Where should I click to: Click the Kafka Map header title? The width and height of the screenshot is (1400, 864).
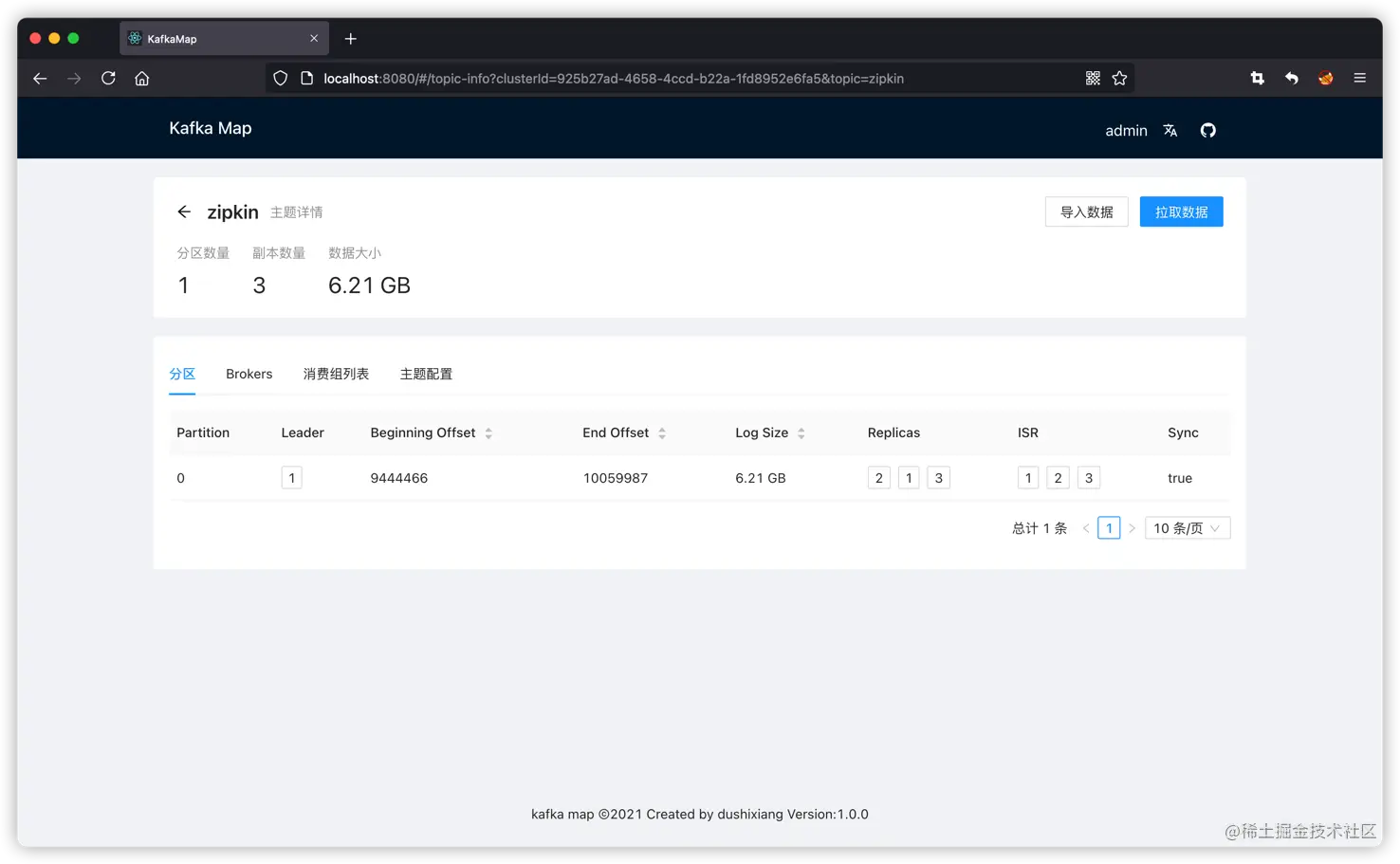point(211,128)
